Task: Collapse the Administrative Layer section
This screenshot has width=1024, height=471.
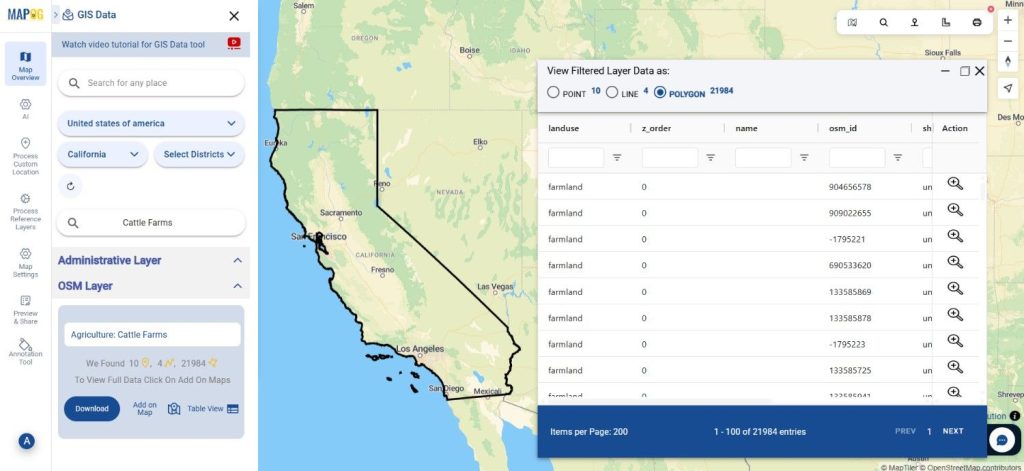Action: tap(237, 260)
